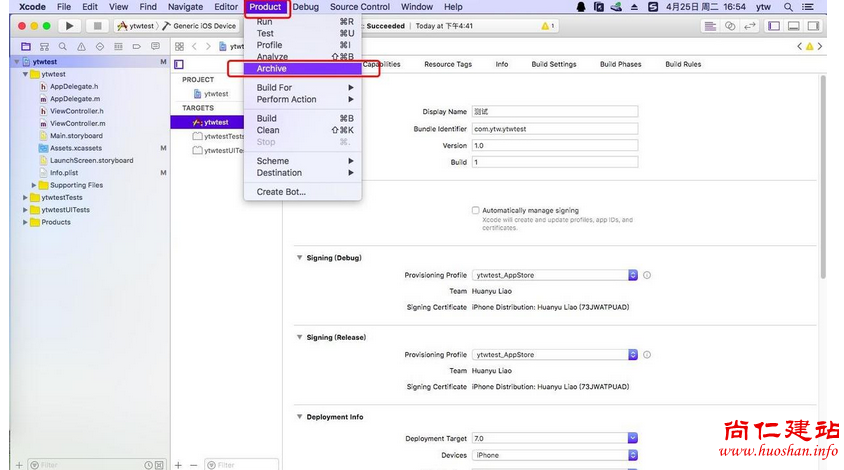Collapse the Signing (Release) section

point(300,338)
